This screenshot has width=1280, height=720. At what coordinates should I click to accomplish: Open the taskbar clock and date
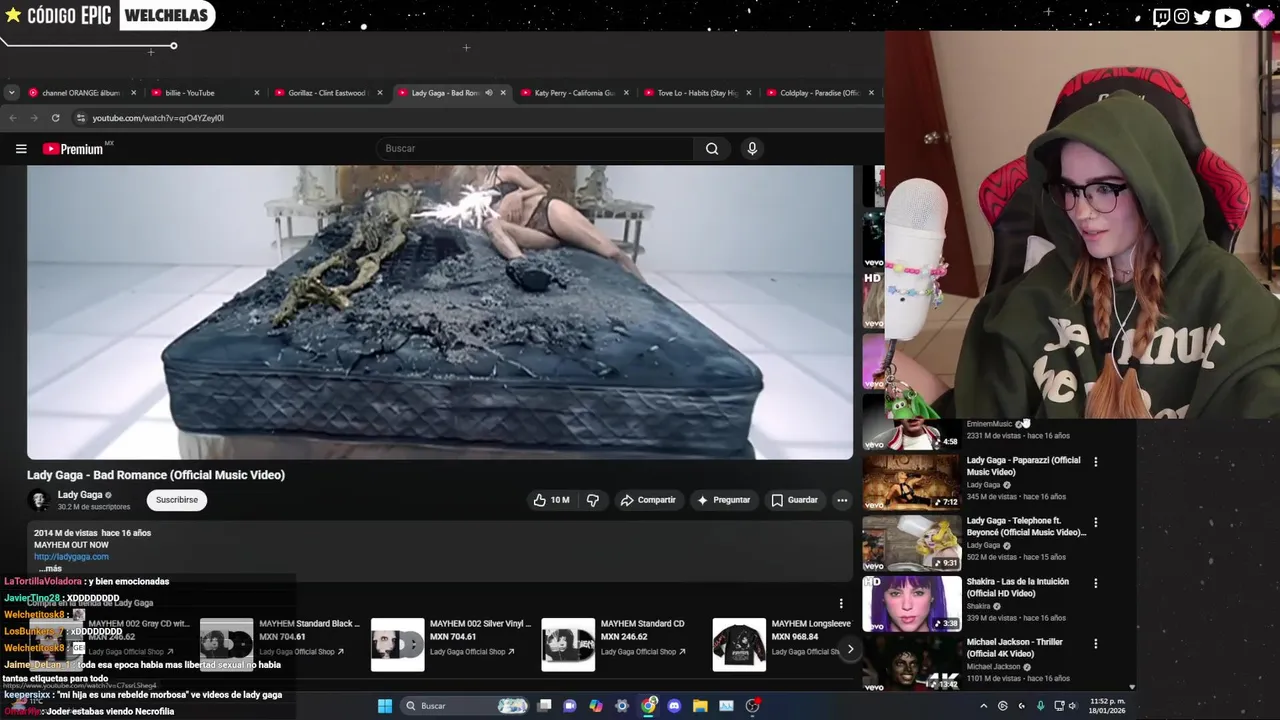coord(1108,706)
